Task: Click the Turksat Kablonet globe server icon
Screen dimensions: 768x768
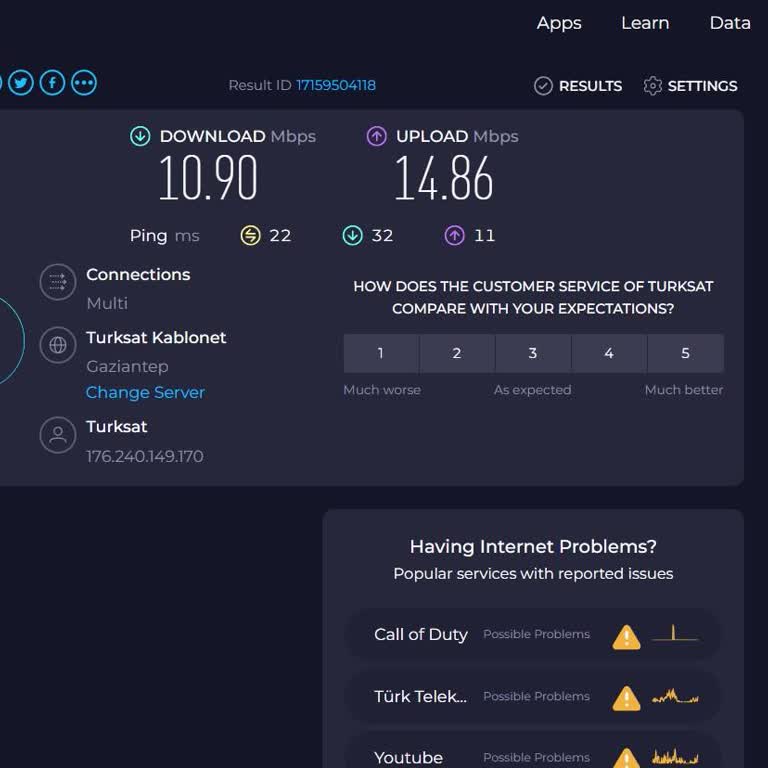Action: coord(58,345)
